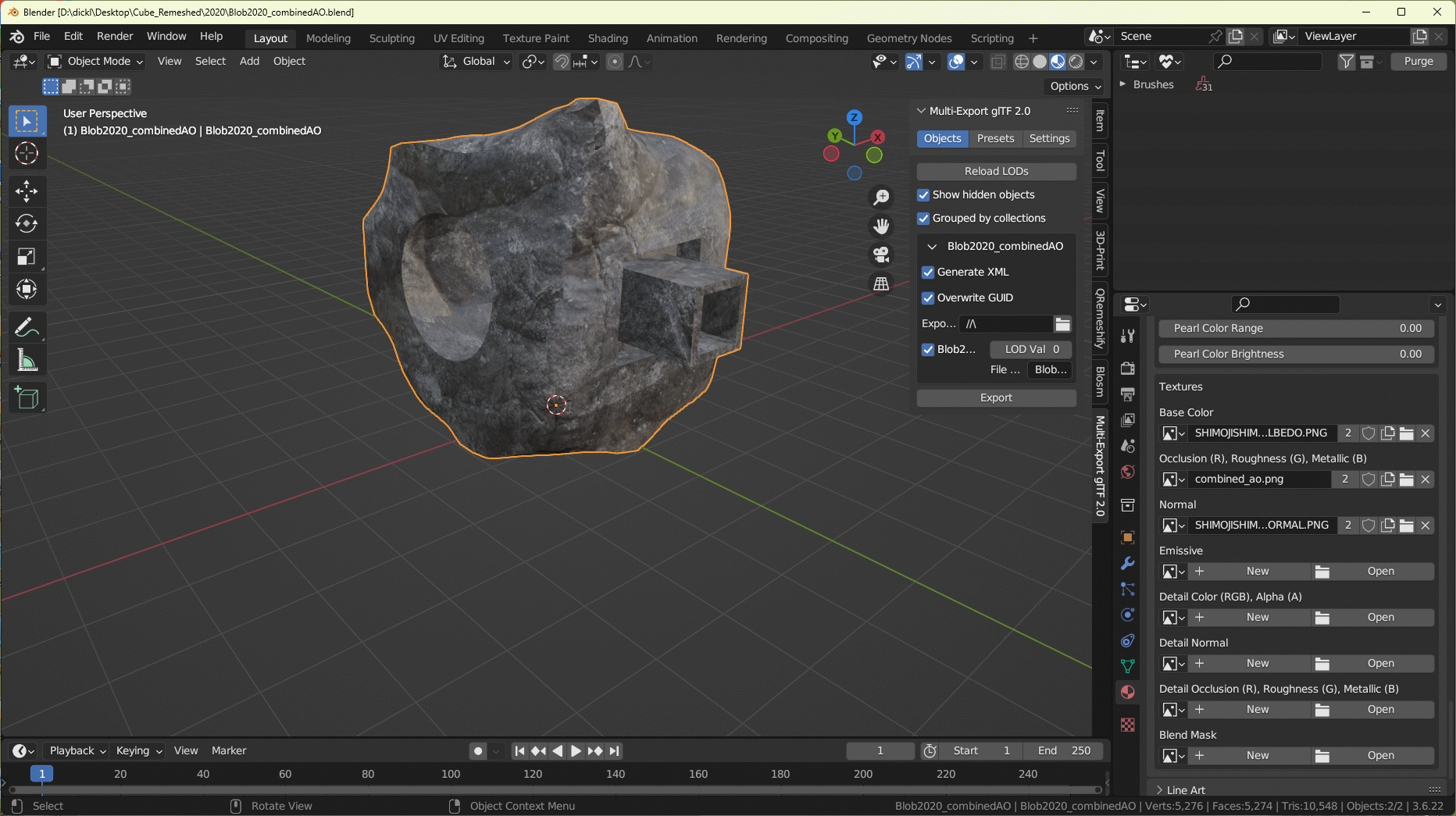The width and height of the screenshot is (1456, 816).
Task: Uncheck the Generate XML checkbox
Action: tap(928, 273)
